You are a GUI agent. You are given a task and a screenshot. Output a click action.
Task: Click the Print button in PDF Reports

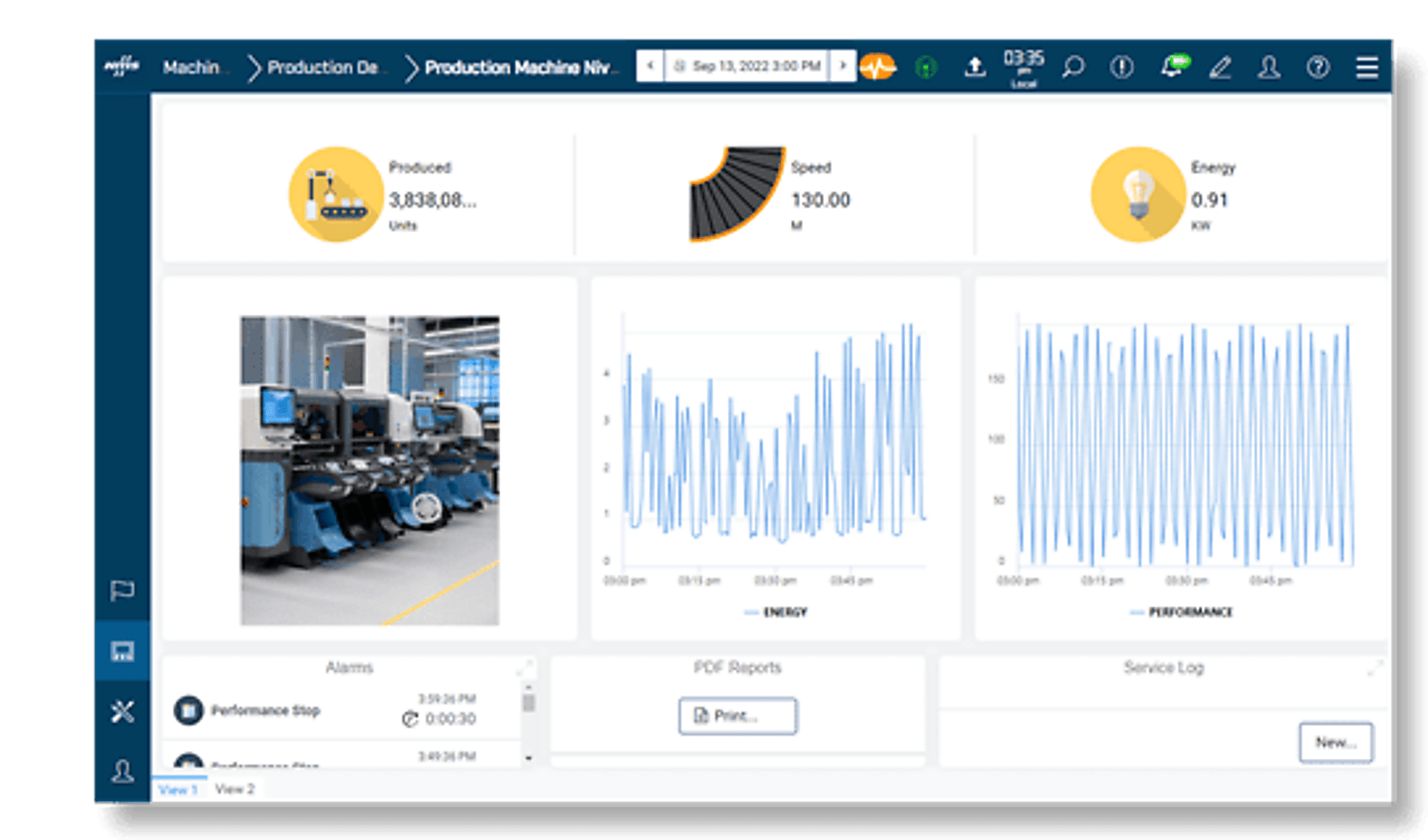737,716
